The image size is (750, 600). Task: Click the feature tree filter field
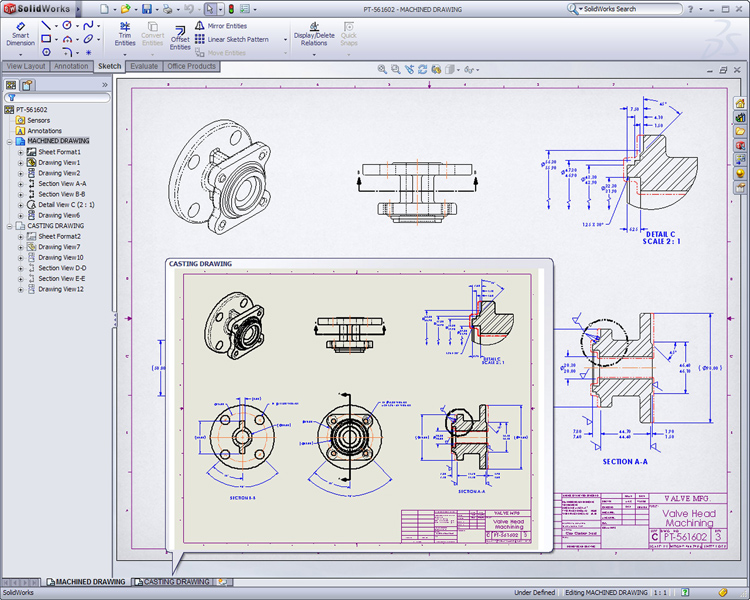coord(57,98)
